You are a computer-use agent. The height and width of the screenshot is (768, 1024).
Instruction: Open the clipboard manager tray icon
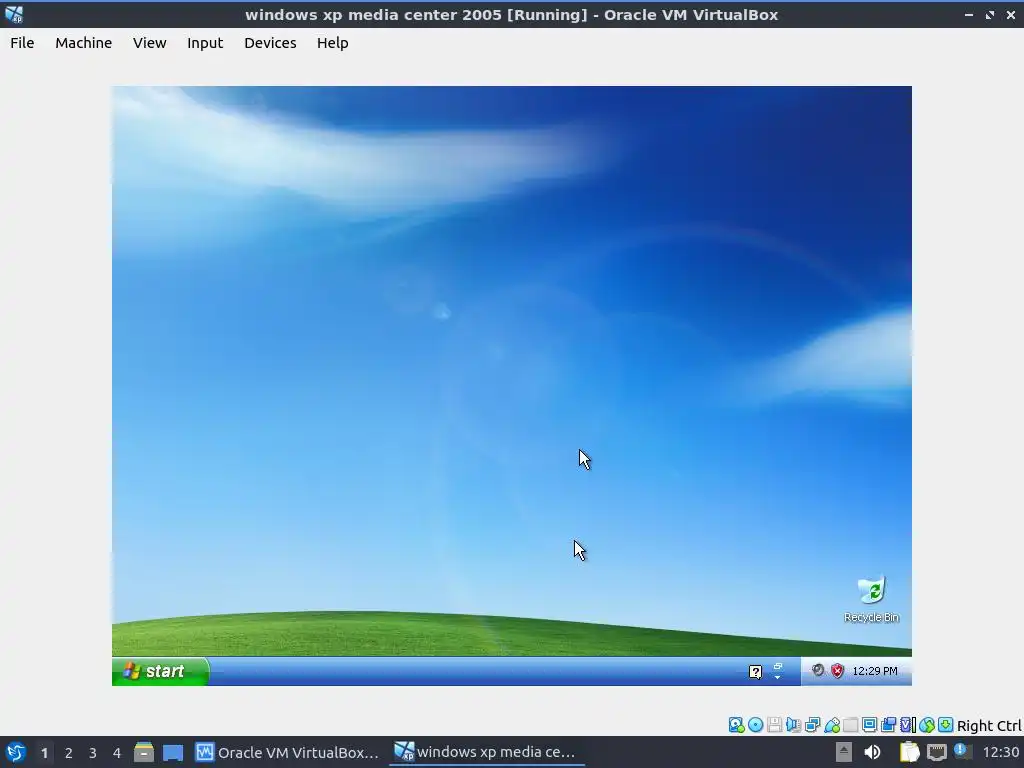click(x=909, y=752)
